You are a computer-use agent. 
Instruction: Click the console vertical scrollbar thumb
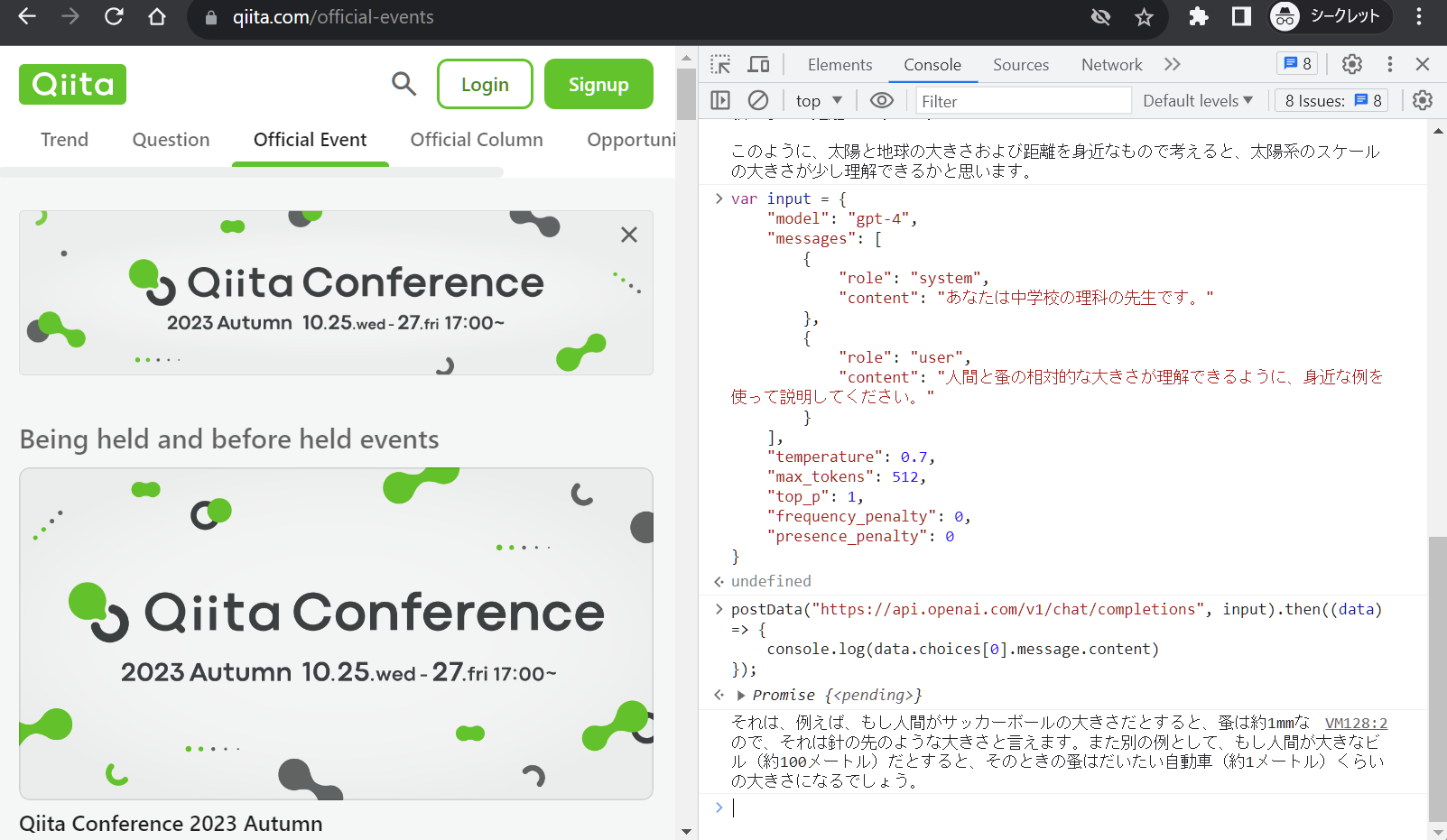click(1438, 678)
